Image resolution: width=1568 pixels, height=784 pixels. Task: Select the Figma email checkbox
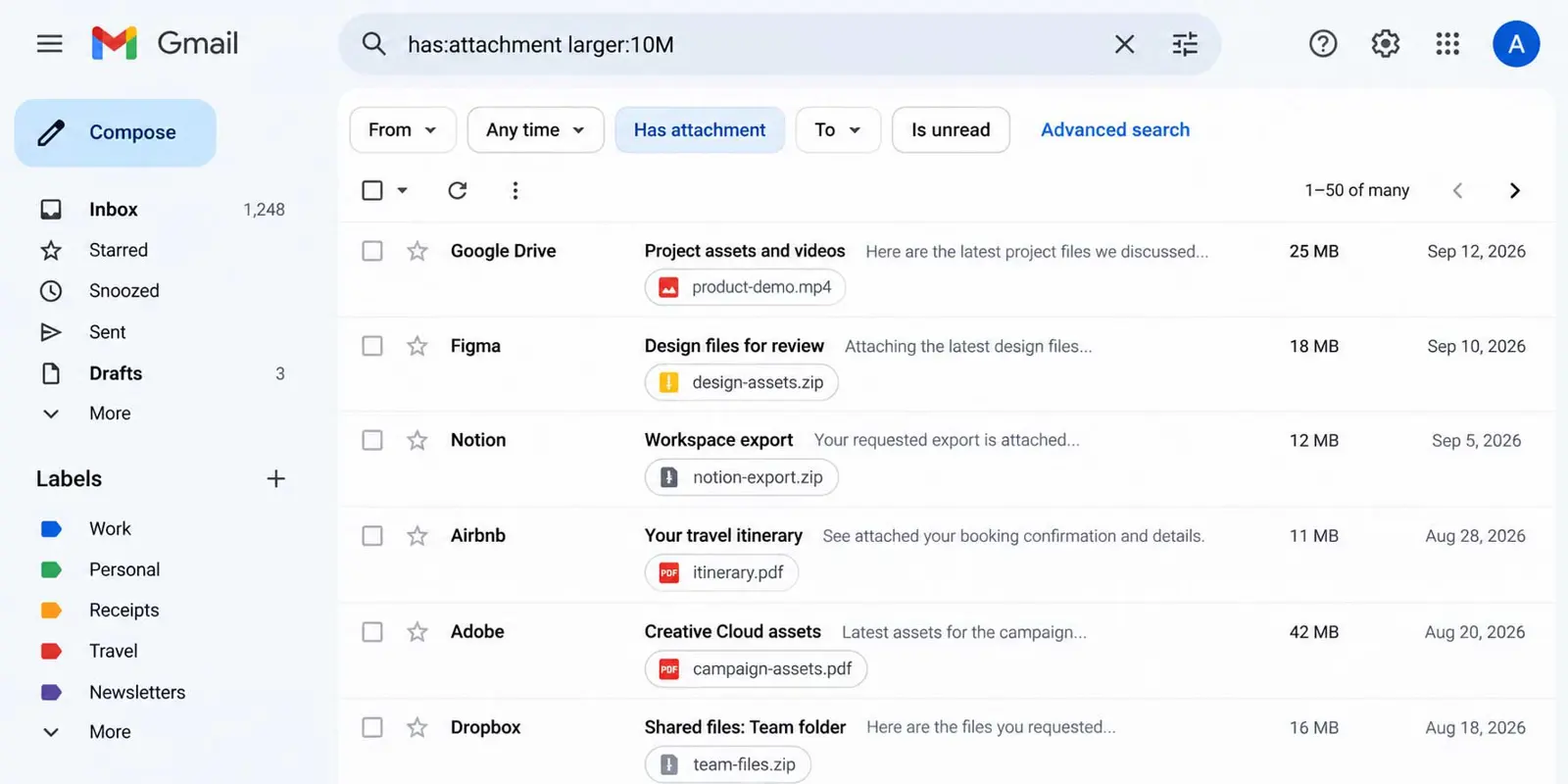pyautogui.click(x=372, y=346)
